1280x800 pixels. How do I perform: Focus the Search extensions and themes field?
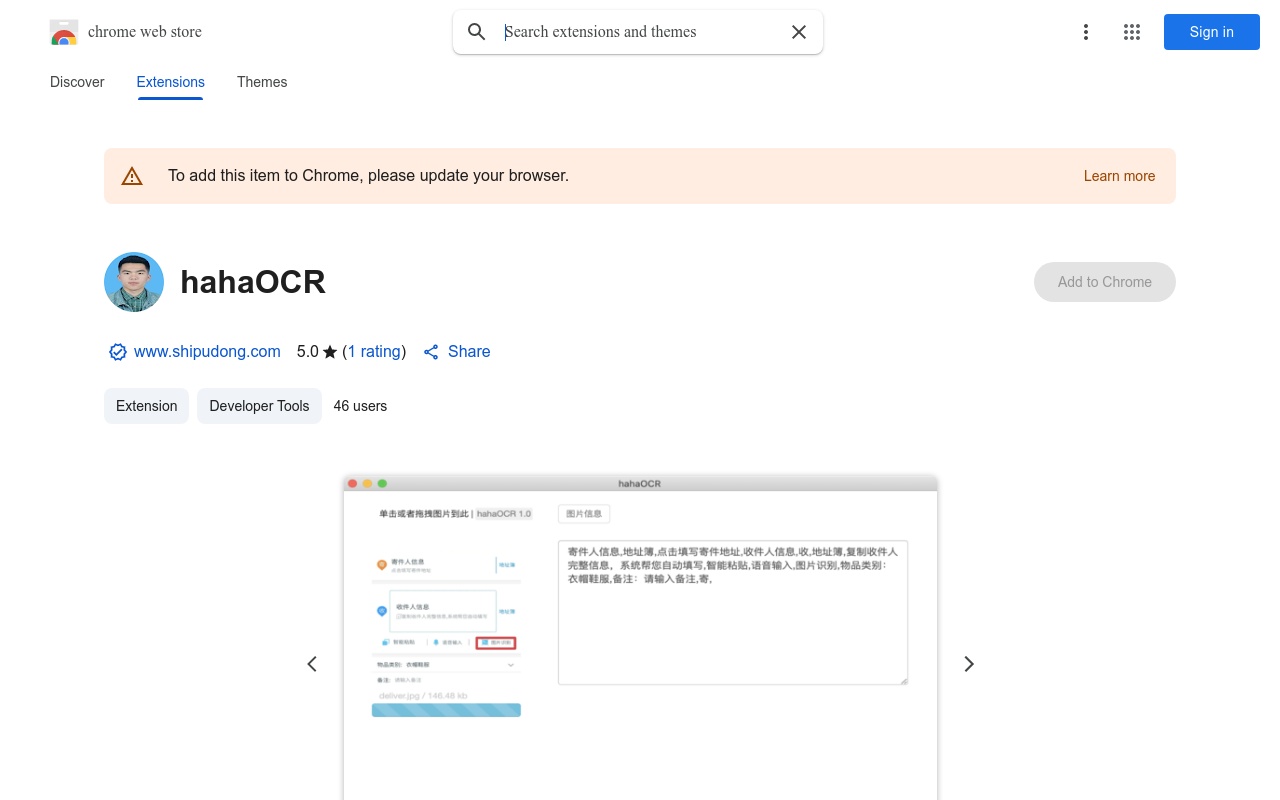(640, 32)
